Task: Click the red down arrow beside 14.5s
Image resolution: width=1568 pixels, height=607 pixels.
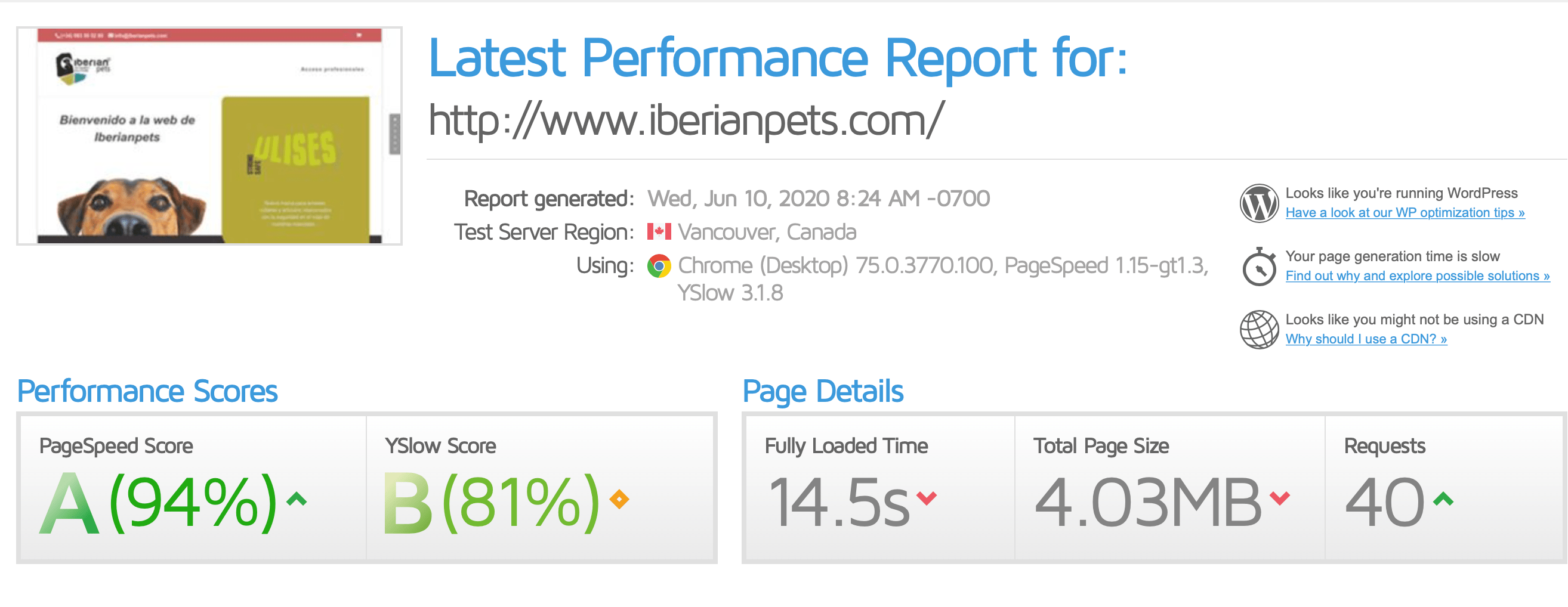Action: coord(927,498)
